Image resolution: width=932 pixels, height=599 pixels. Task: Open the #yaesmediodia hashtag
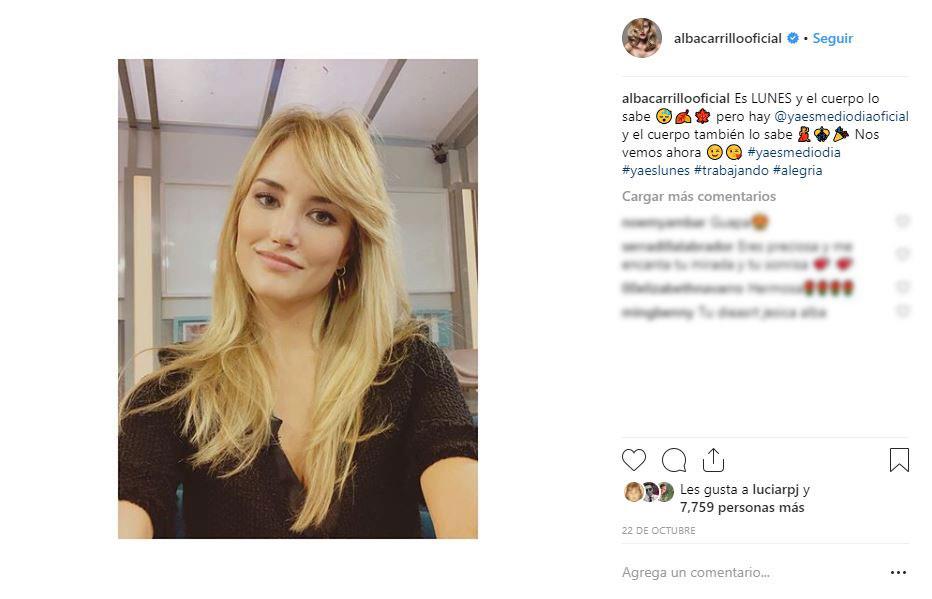(x=794, y=152)
